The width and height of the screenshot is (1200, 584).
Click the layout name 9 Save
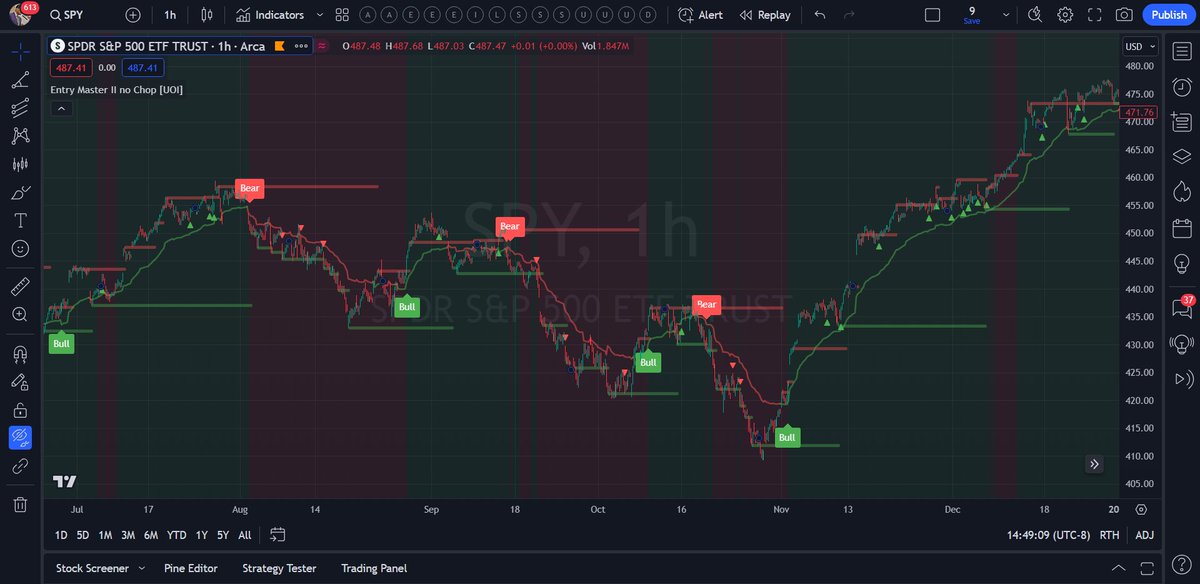click(x=971, y=15)
